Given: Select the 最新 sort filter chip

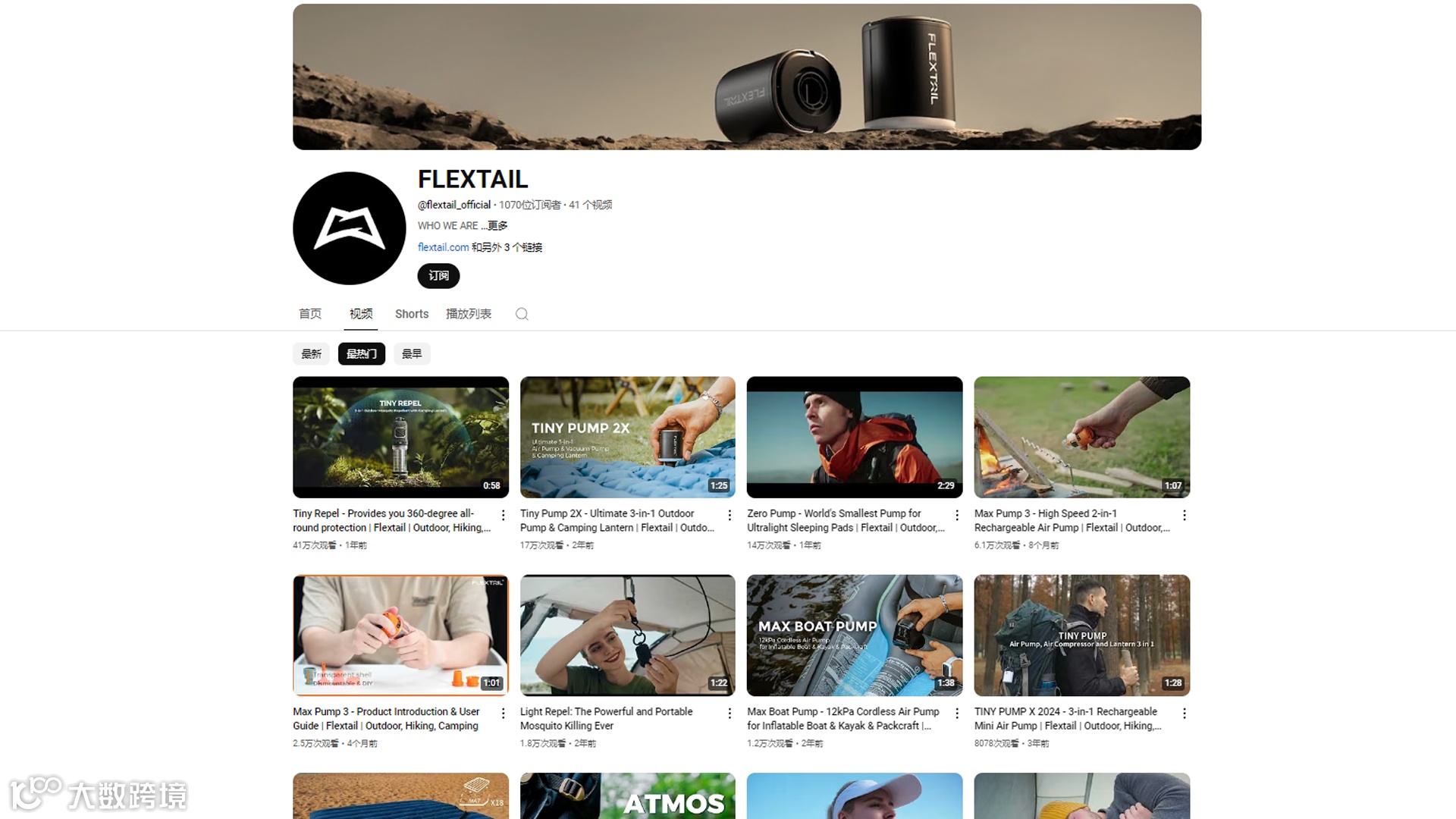Looking at the screenshot, I should pyautogui.click(x=311, y=353).
